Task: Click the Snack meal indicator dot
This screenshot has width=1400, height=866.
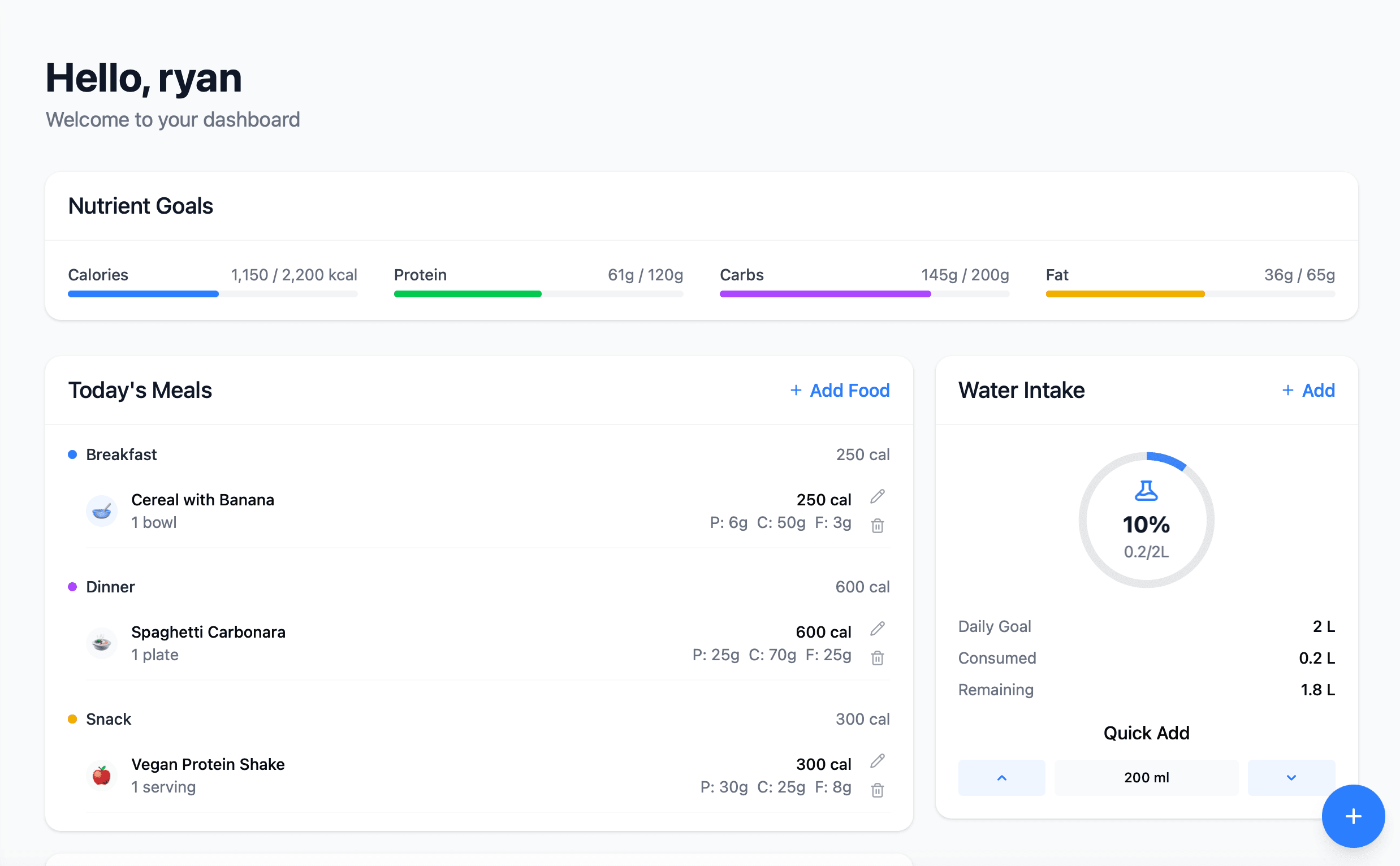Action: (x=72, y=718)
